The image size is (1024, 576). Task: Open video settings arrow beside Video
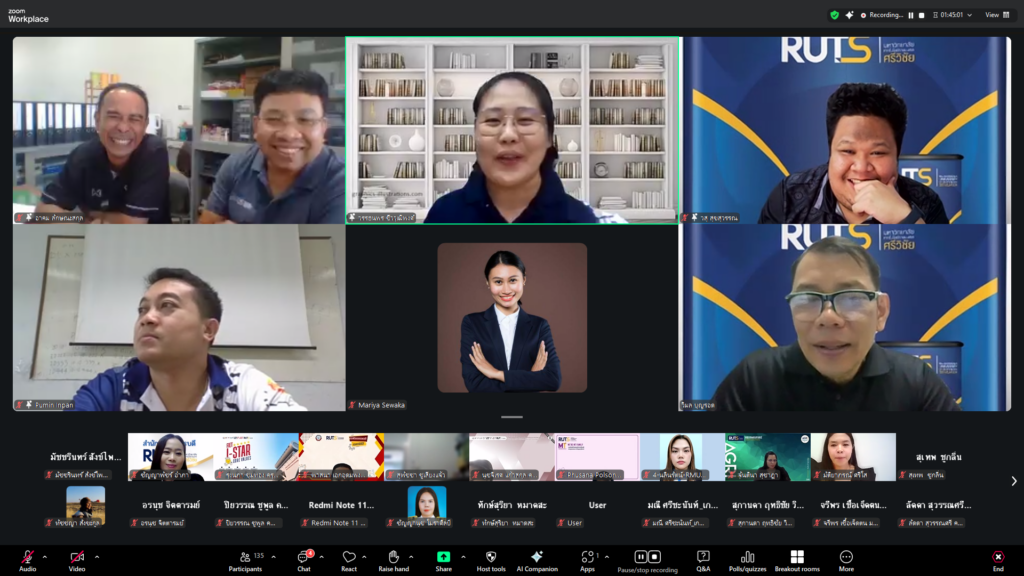click(x=96, y=557)
